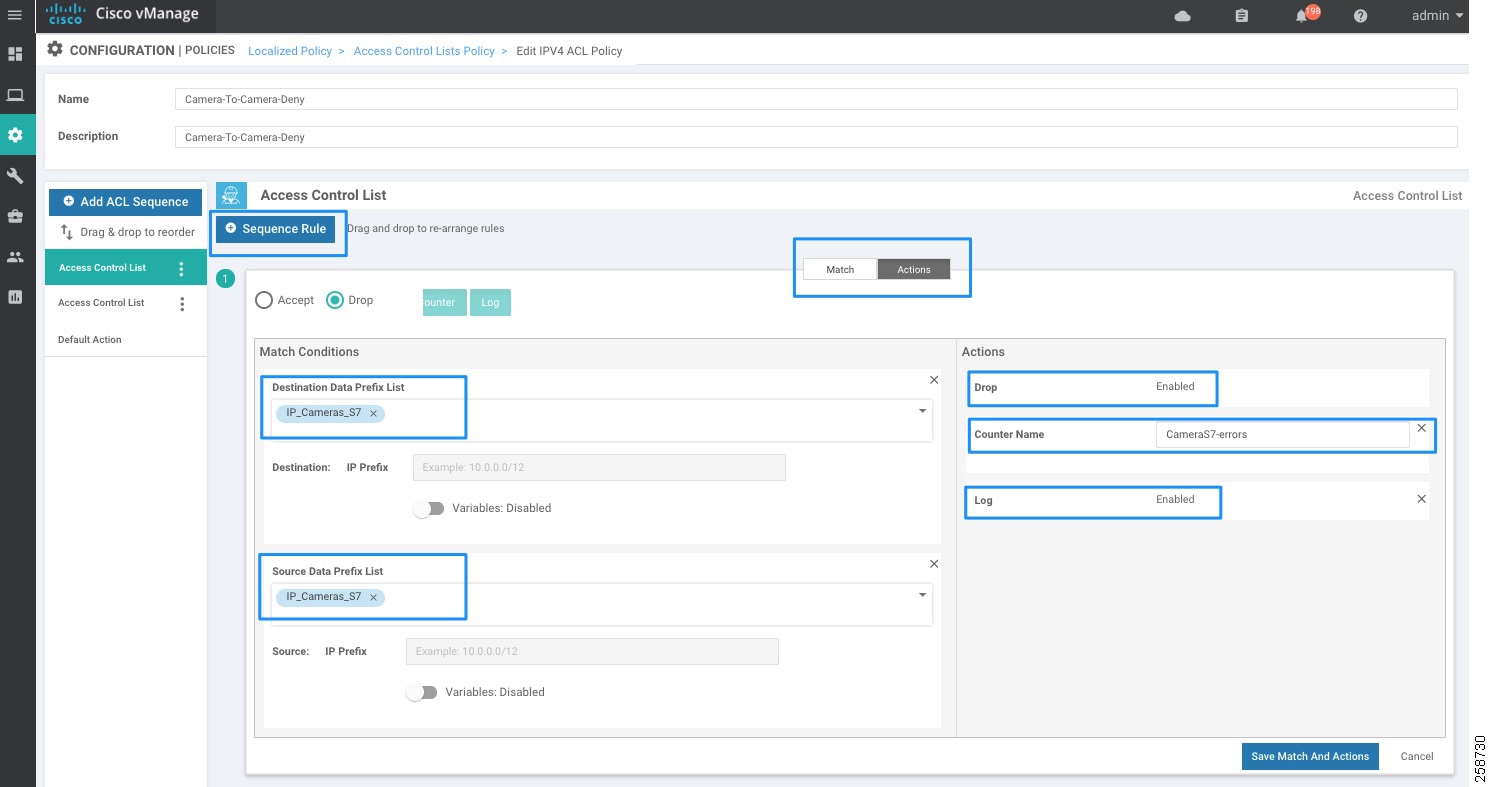Click Save Match And Actions
This screenshot has width=1495, height=787.
(x=1310, y=756)
